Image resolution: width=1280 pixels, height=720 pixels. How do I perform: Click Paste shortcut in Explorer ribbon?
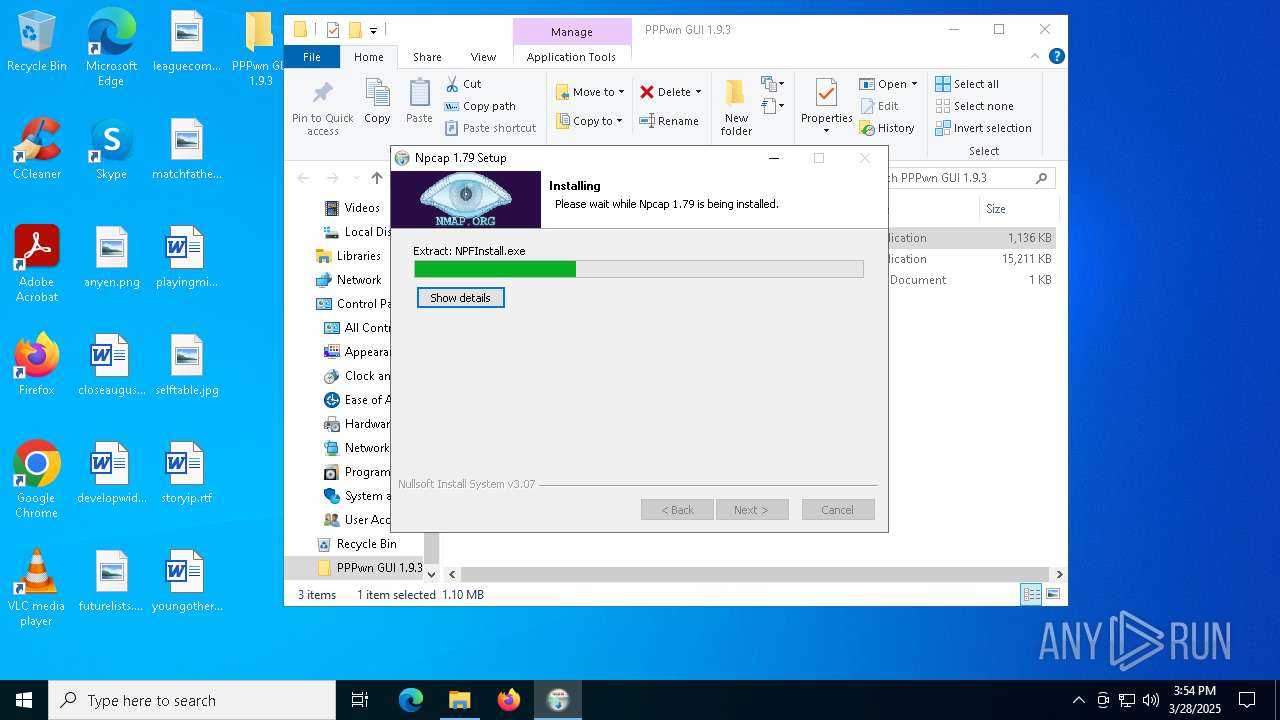[x=490, y=128]
